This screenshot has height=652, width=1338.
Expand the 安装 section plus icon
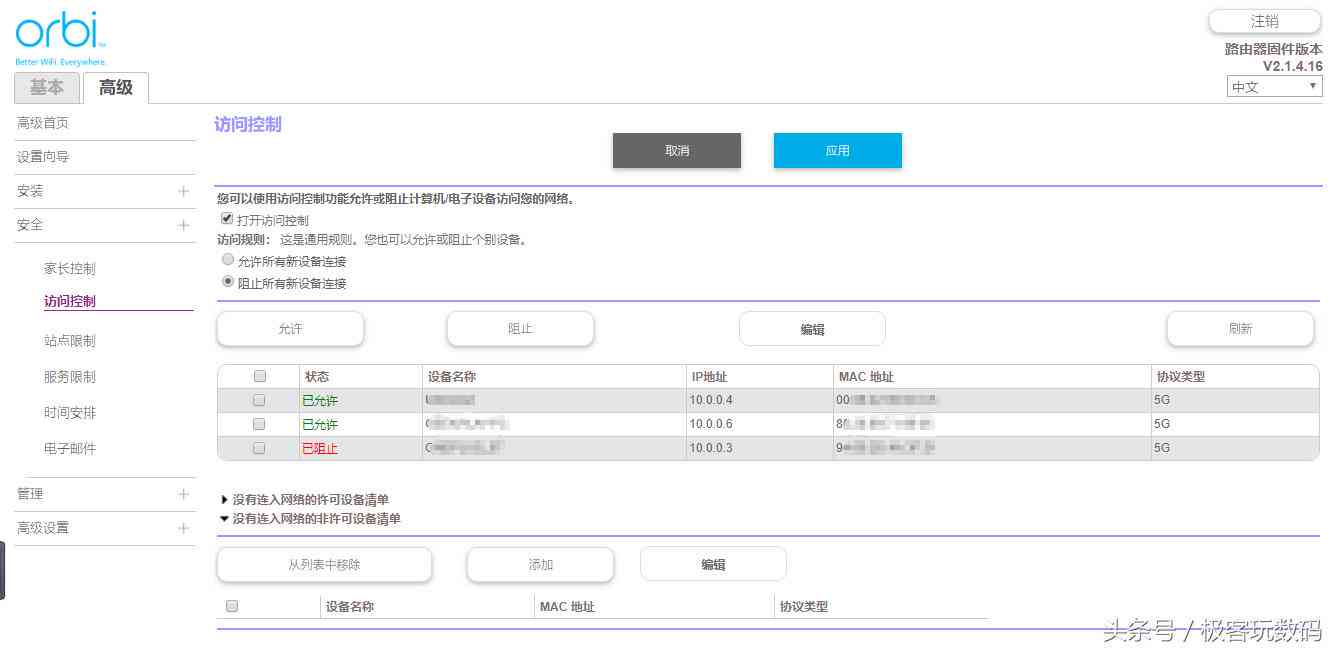(183, 191)
